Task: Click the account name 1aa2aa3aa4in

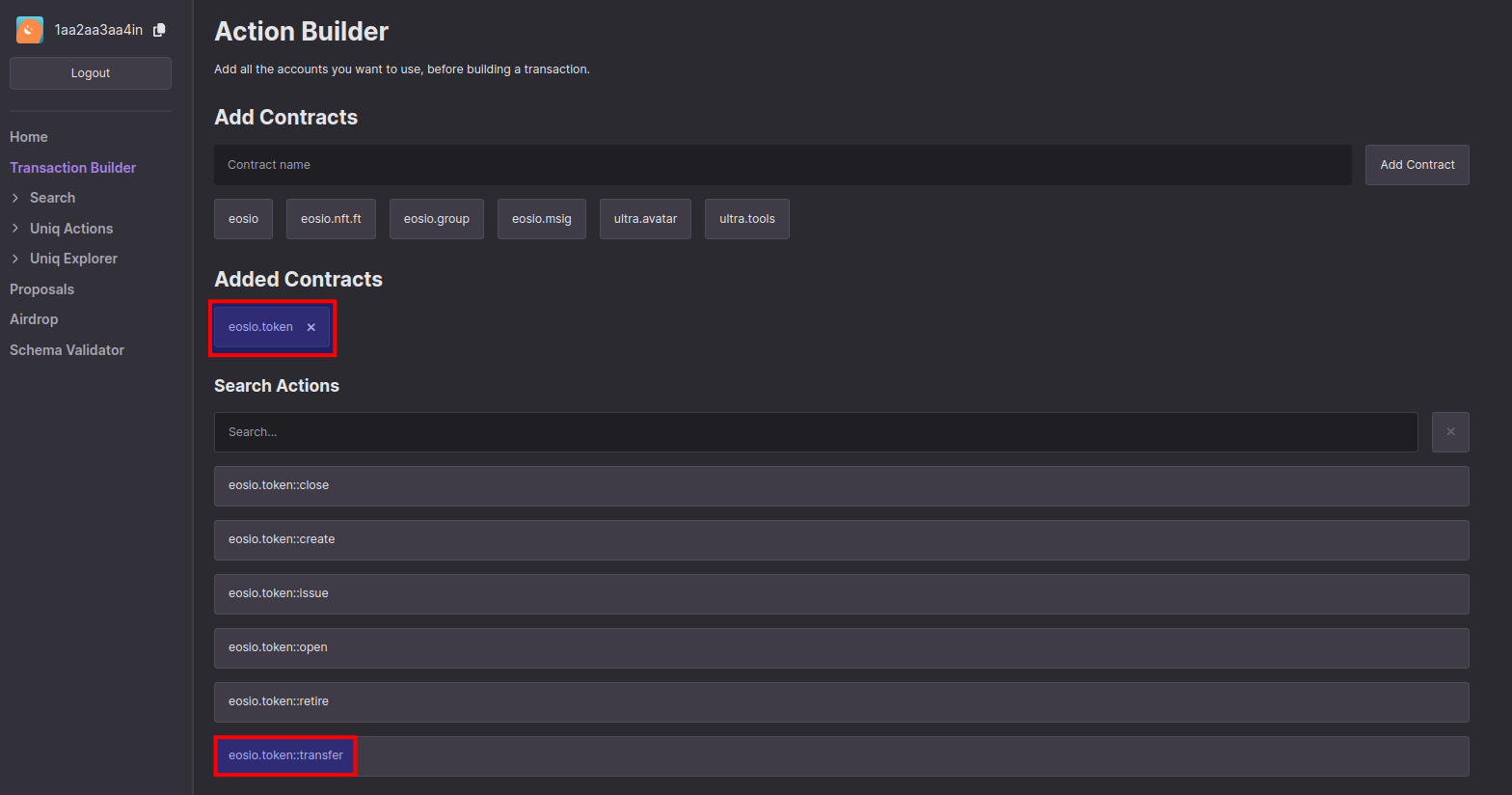Action: pos(98,30)
